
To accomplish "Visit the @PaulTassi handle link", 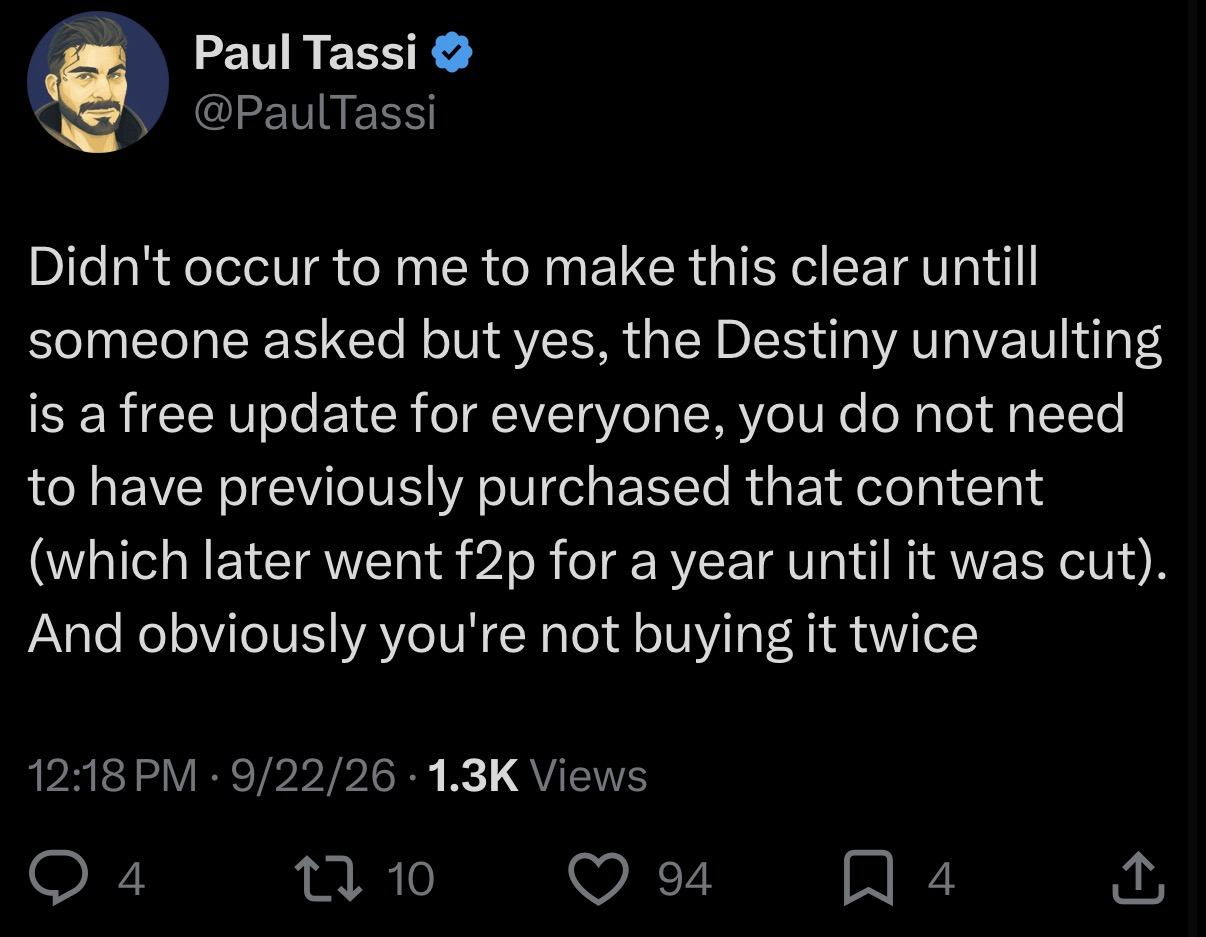I will pos(315,112).
